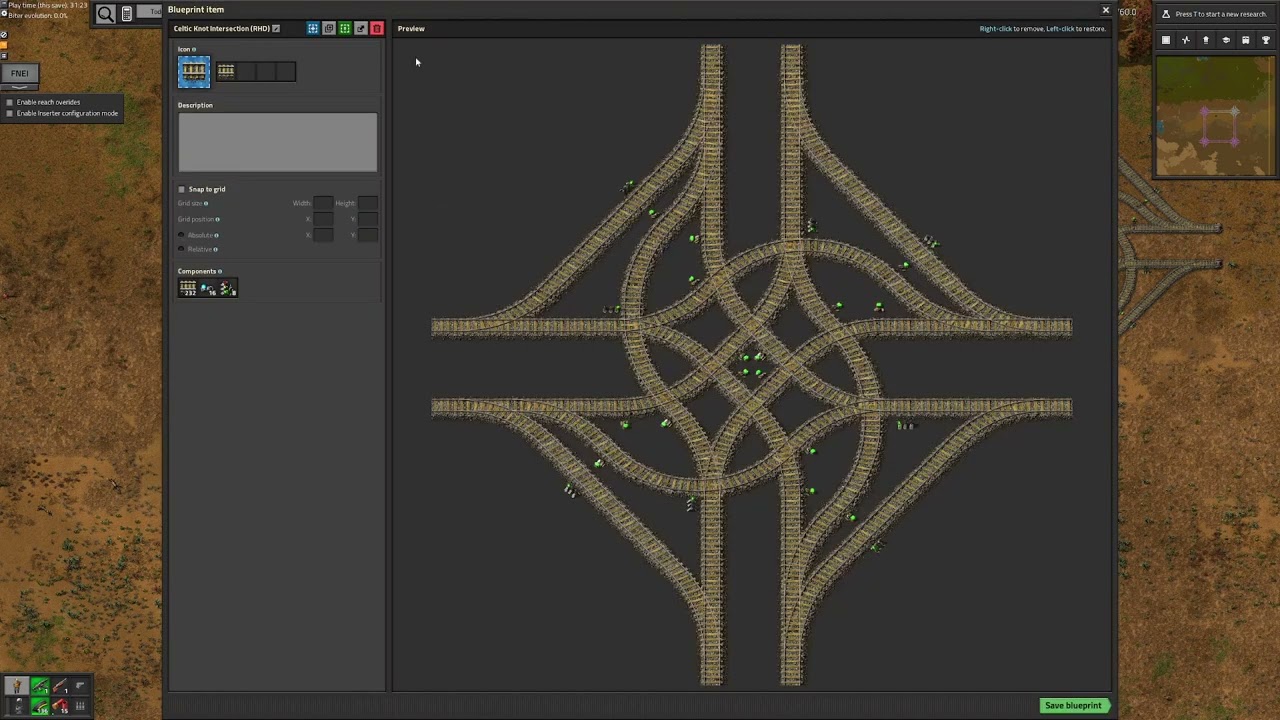The height and width of the screenshot is (720, 1280).
Task: Click the blue select new contents icon
Action: 313,28
